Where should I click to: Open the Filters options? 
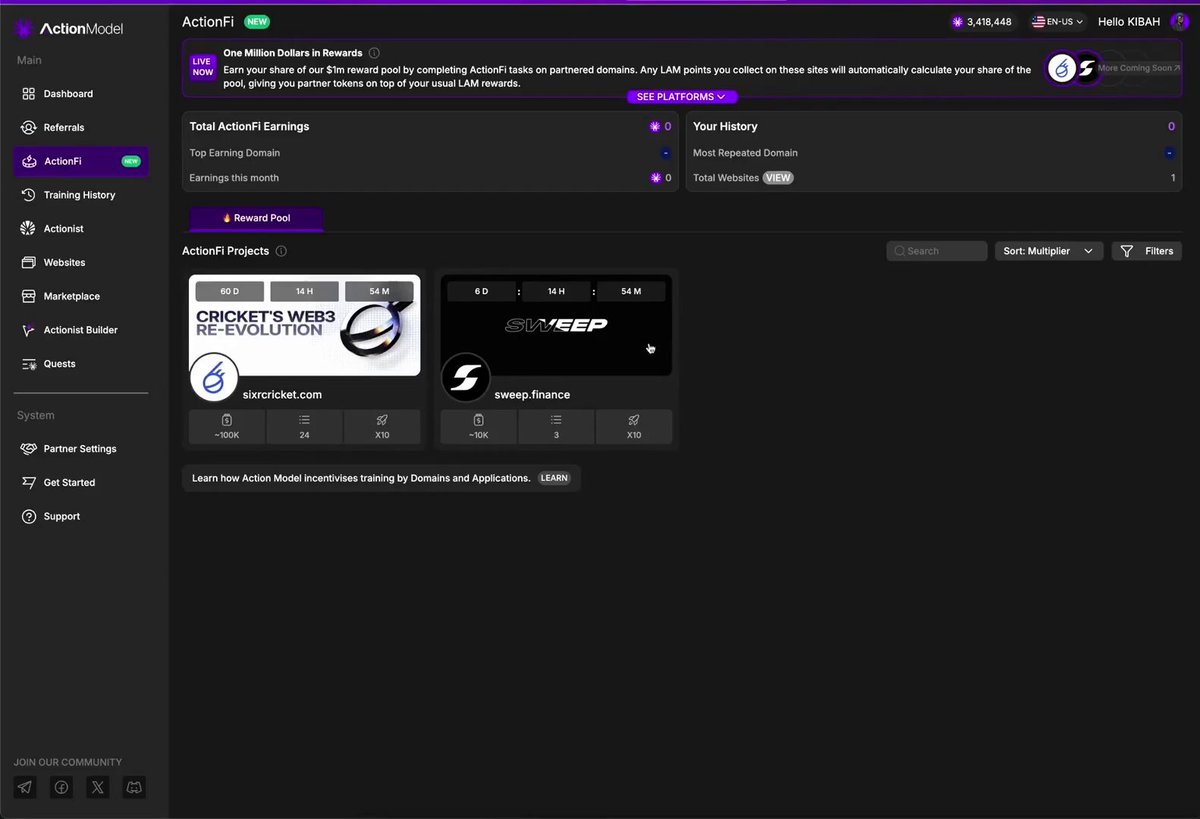coord(1147,251)
